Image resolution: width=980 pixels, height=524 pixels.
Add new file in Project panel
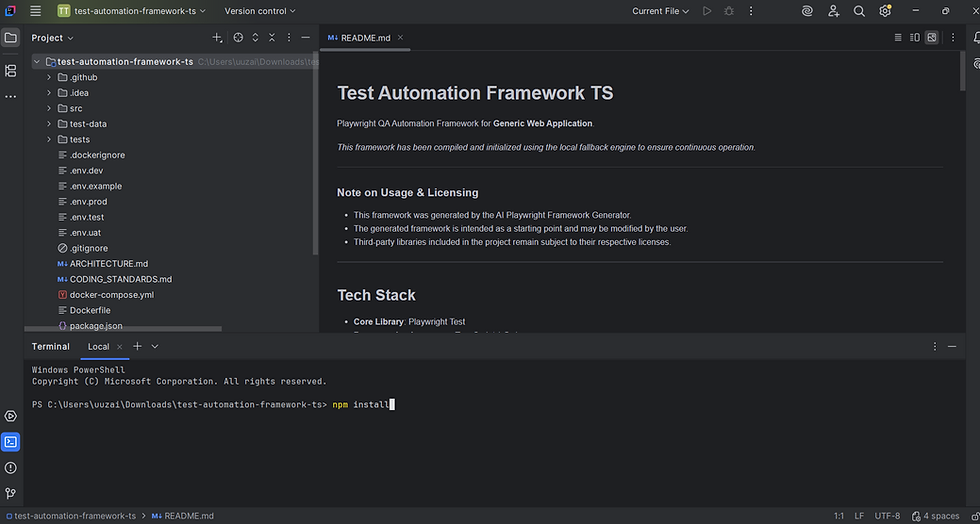point(217,38)
